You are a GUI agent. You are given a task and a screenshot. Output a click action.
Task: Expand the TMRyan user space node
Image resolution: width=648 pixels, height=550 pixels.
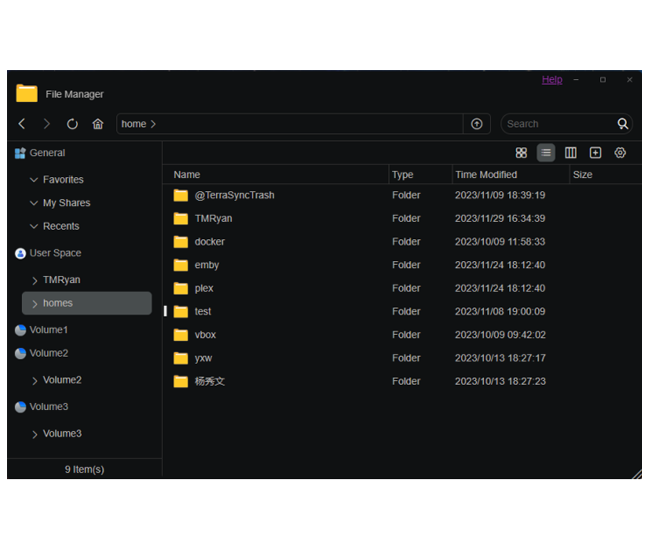[x=35, y=281]
